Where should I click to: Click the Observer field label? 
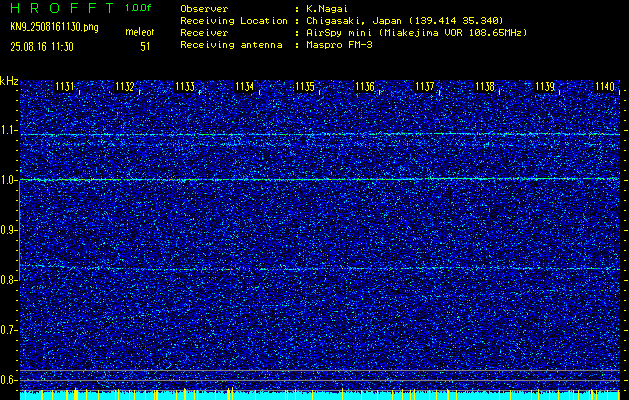click(x=204, y=8)
